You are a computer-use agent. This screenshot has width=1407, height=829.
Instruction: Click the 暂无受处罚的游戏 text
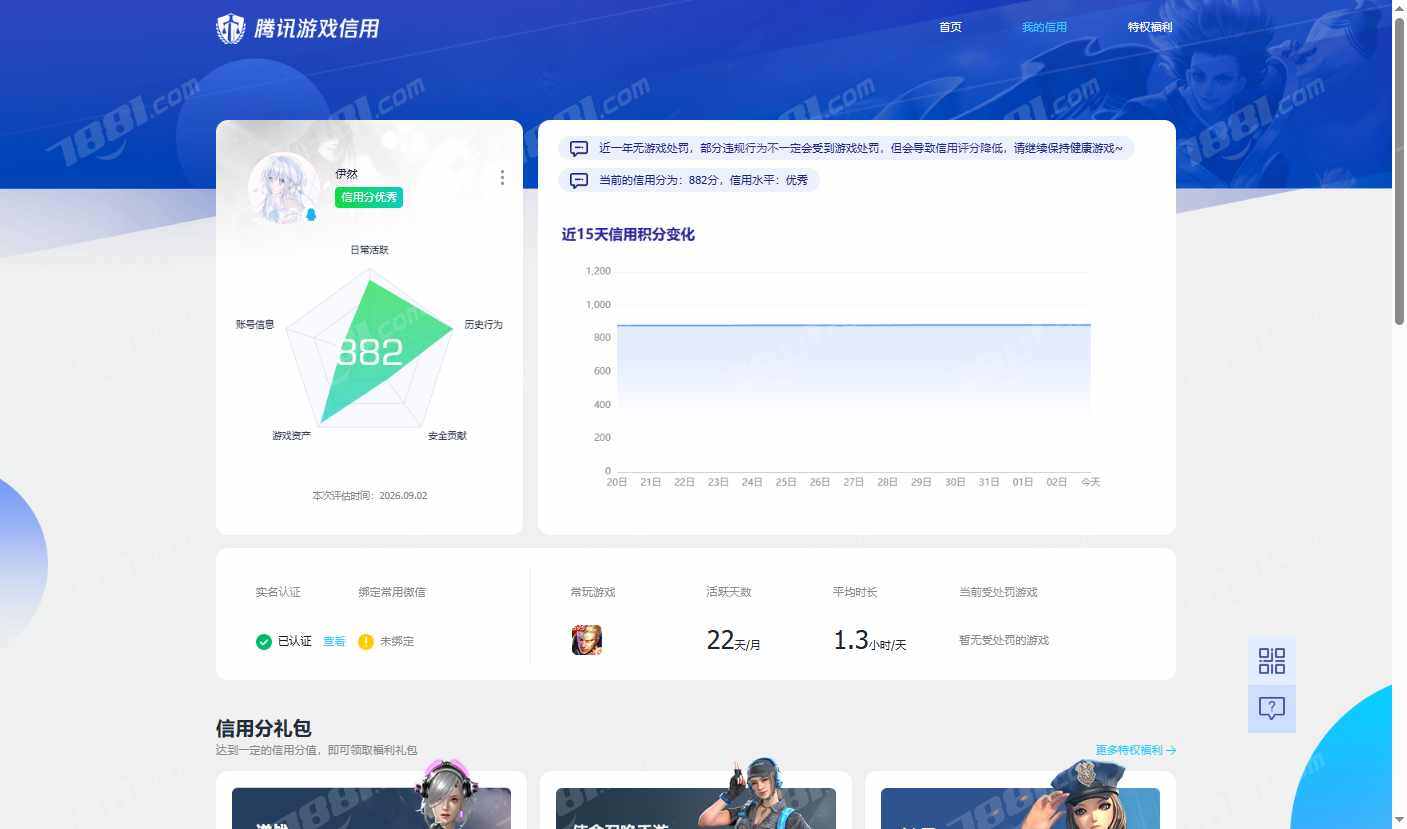(1004, 640)
